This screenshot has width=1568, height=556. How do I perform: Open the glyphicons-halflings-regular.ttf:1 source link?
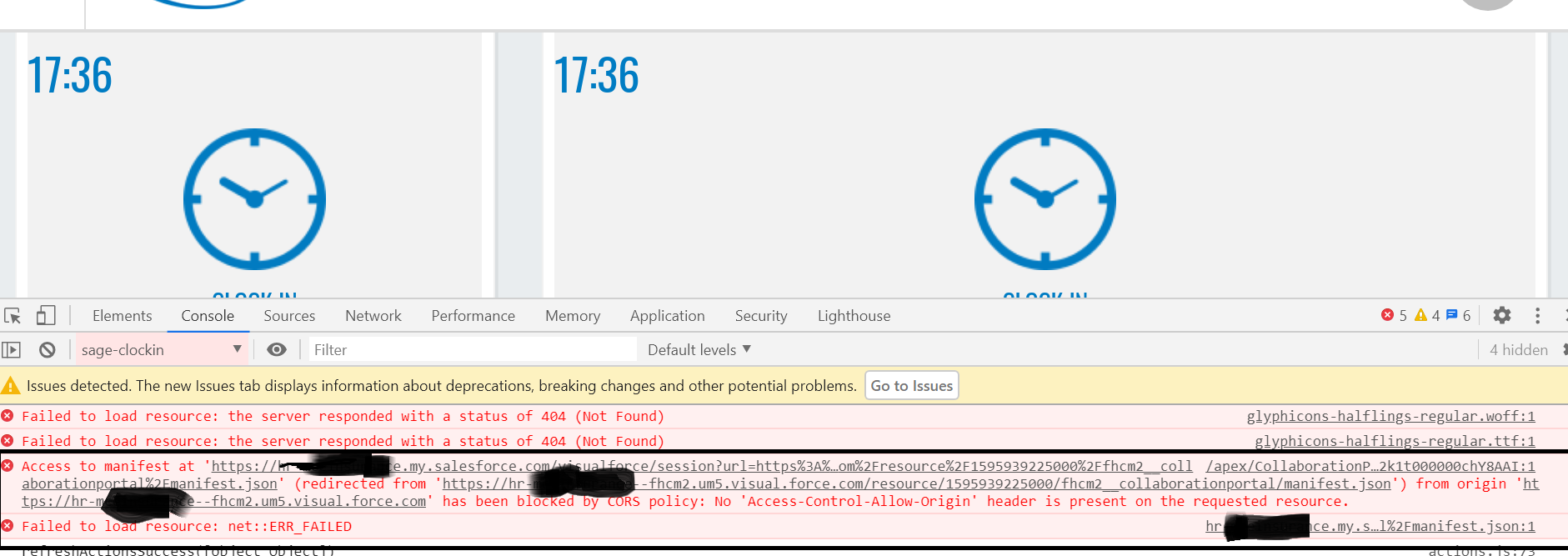(x=1395, y=442)
